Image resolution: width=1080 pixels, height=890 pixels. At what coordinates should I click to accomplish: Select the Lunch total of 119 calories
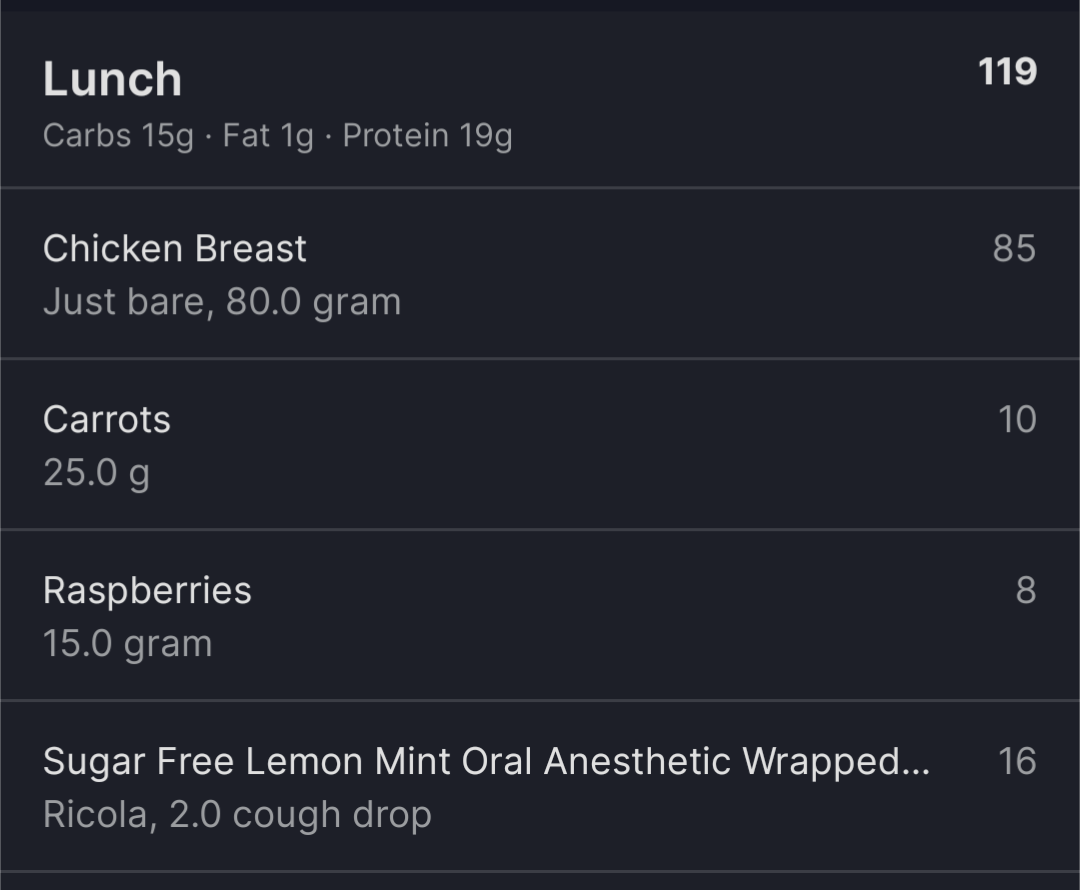[1007, 72]
